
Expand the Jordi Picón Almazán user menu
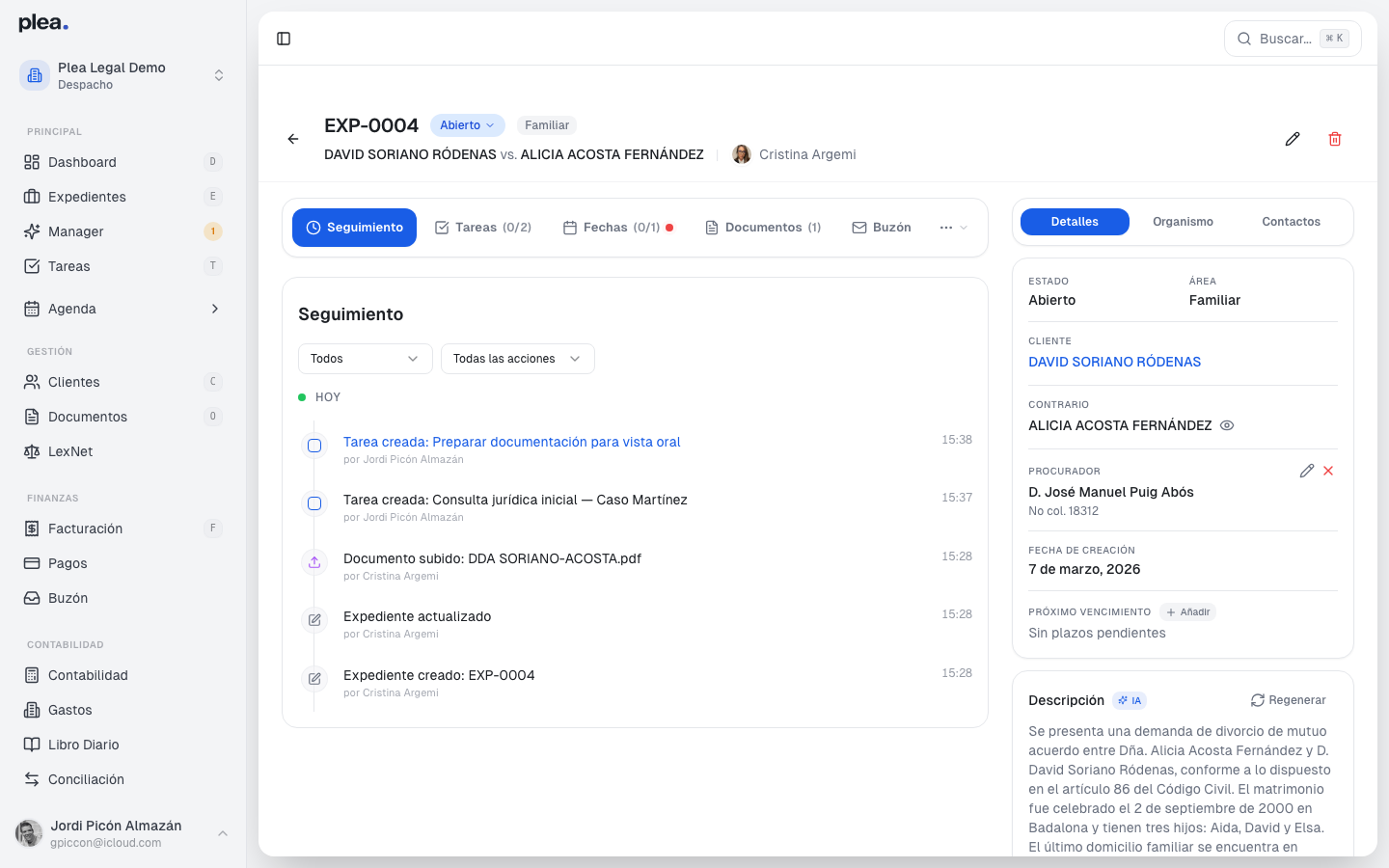[123, 833]
